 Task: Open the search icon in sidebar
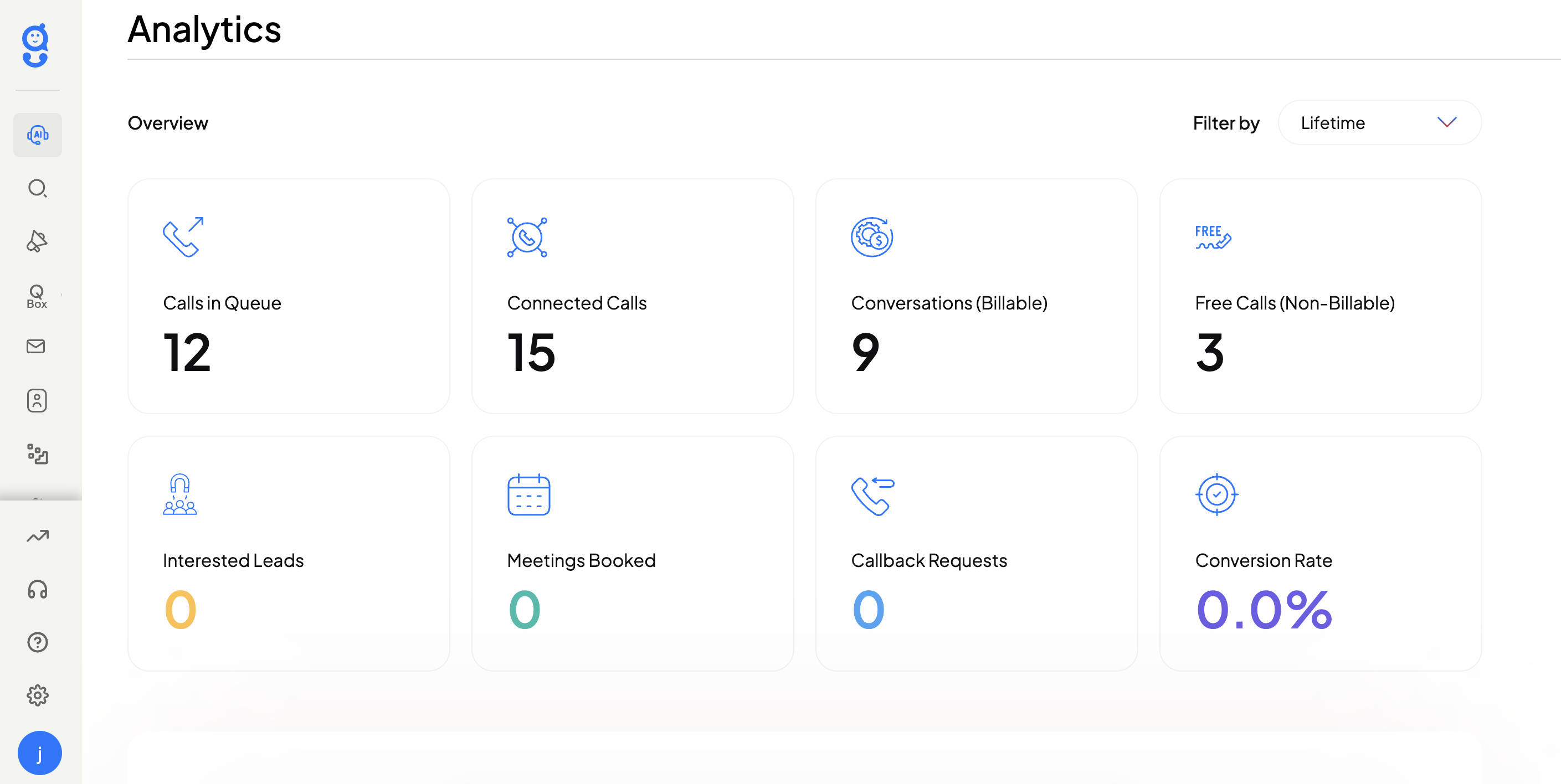click(x=38, y=188)
